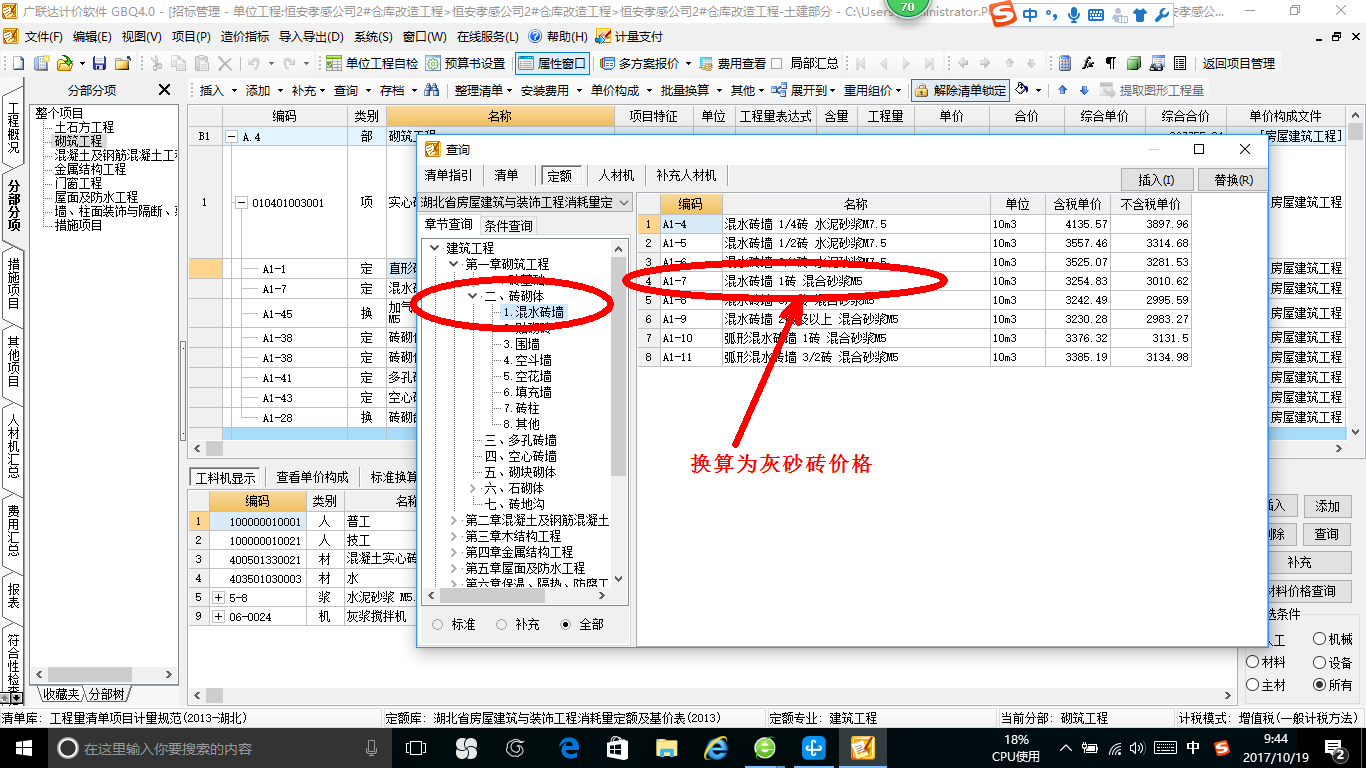Open File Explorer from taskbar
Image resolution: width=1366 pixels, height=768 pixels.
point(667,747)
